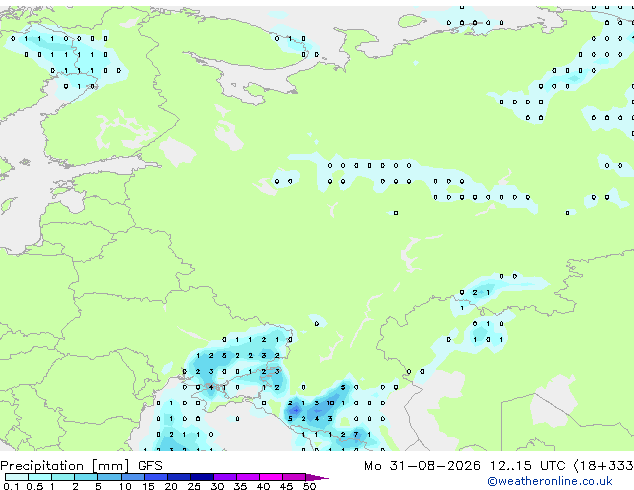The width and height of the screenshot is (634, 490).
Task: Click the '35' legend scale label
Action: pyautogui.click(x=240, y=486)
